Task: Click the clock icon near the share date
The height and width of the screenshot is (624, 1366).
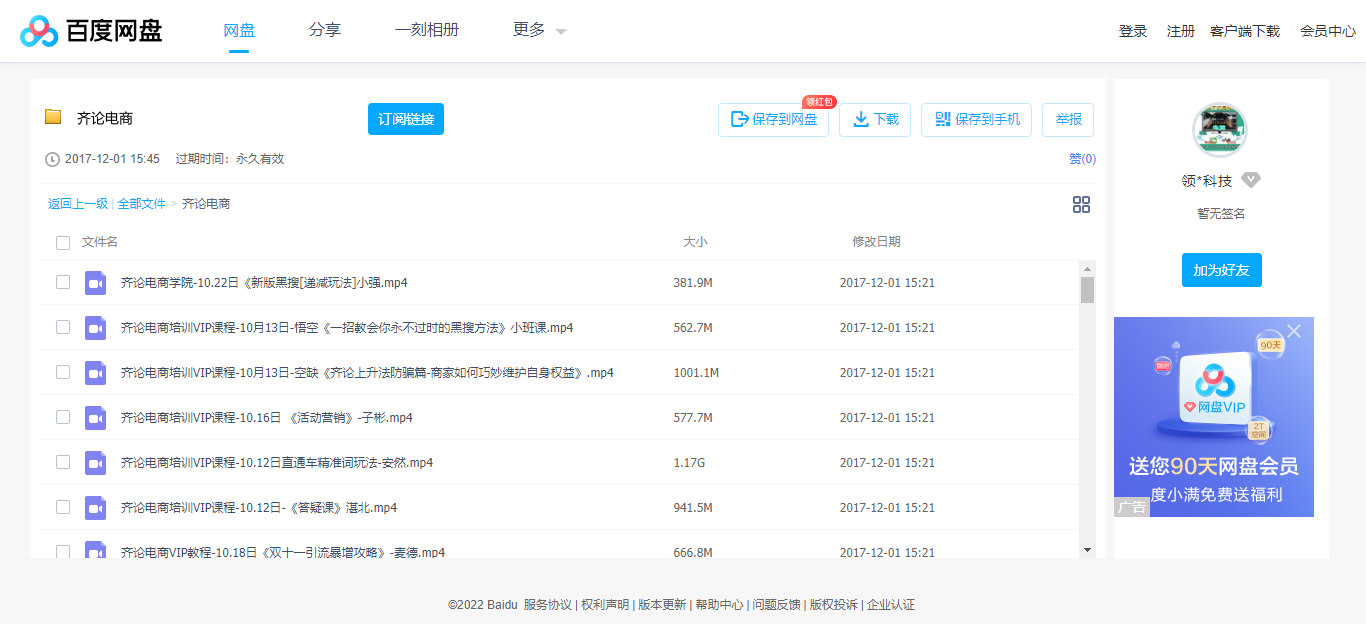Action: 51,158
